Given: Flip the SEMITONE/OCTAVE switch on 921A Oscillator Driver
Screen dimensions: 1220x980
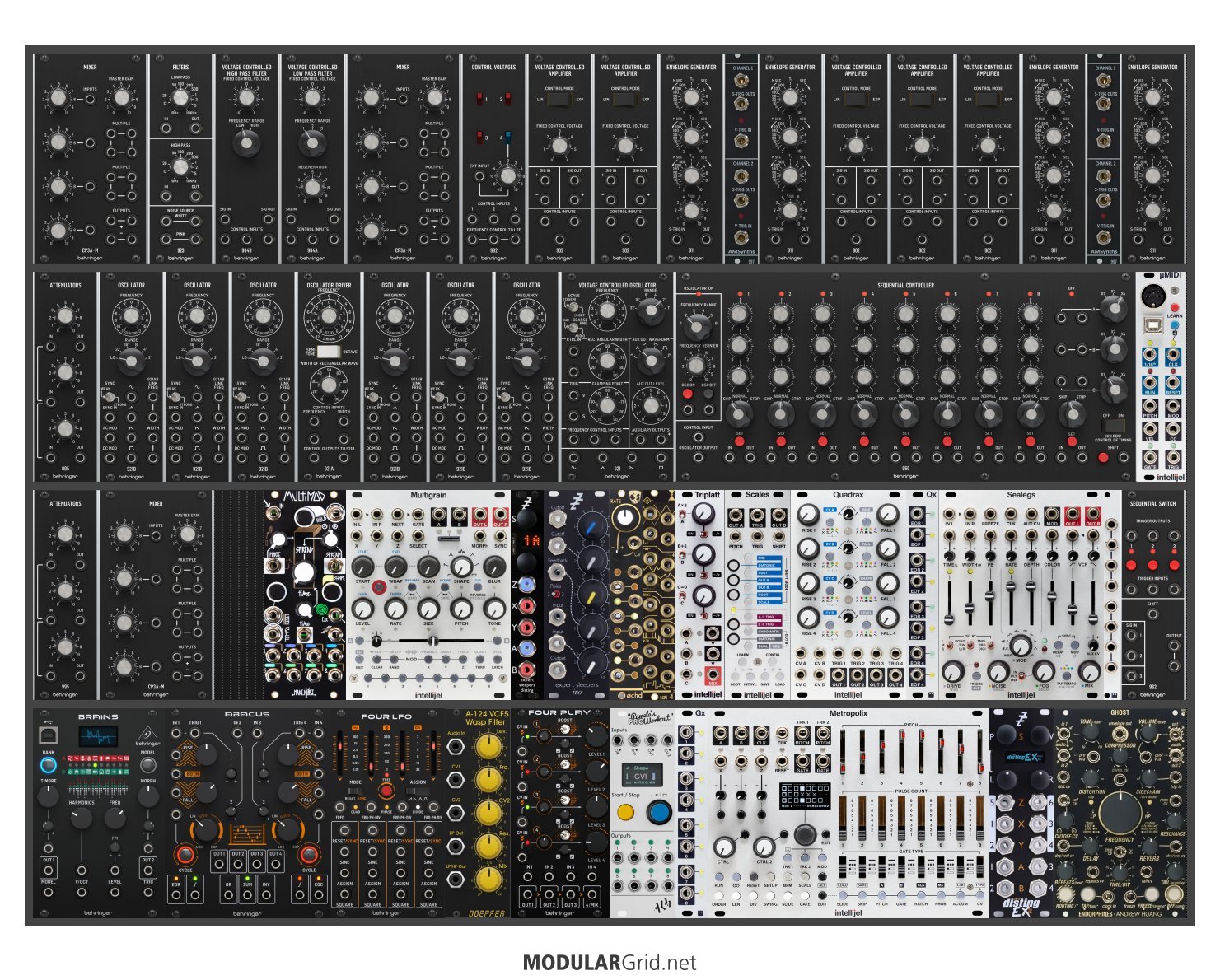Looking at the screenshot, I should (x=329, y=351).
